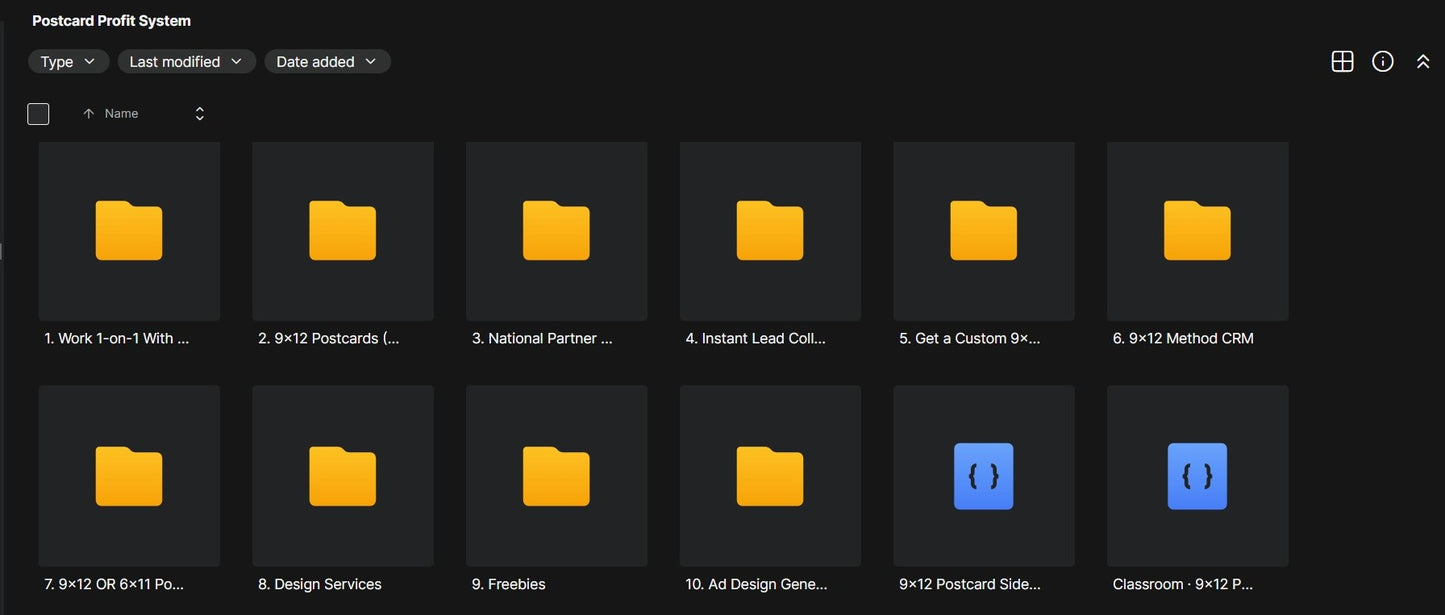Select the '6. 9×12 Method CRM' label
Screen dimensions: 1445x615
coord(1183,339)
